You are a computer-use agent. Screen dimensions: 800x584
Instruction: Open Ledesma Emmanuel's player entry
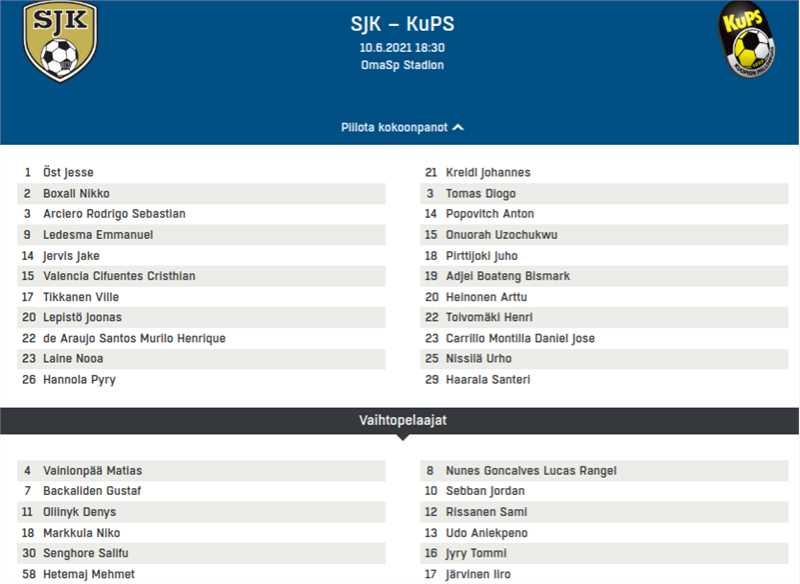98,235
